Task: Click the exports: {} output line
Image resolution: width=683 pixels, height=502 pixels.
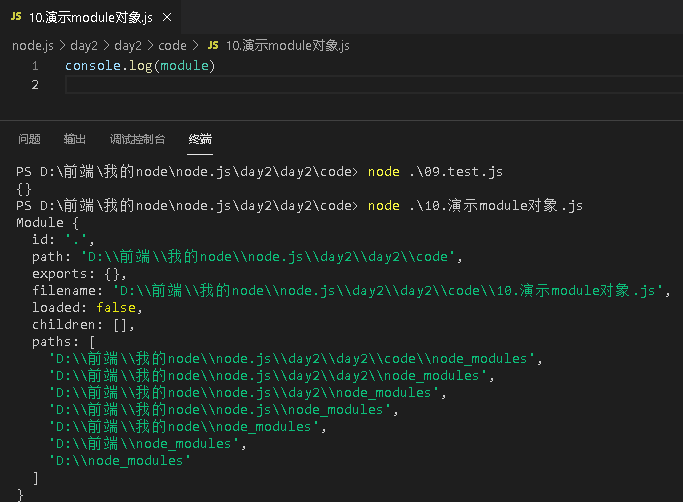Action: click(79, 274)
